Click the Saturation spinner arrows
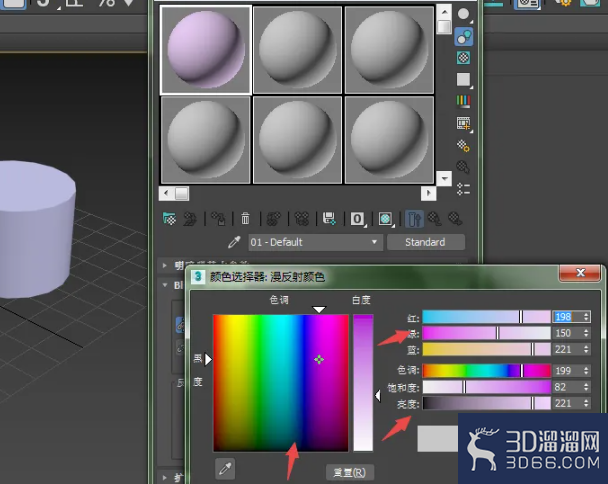 pyautogui.click(x=586, y=387)
